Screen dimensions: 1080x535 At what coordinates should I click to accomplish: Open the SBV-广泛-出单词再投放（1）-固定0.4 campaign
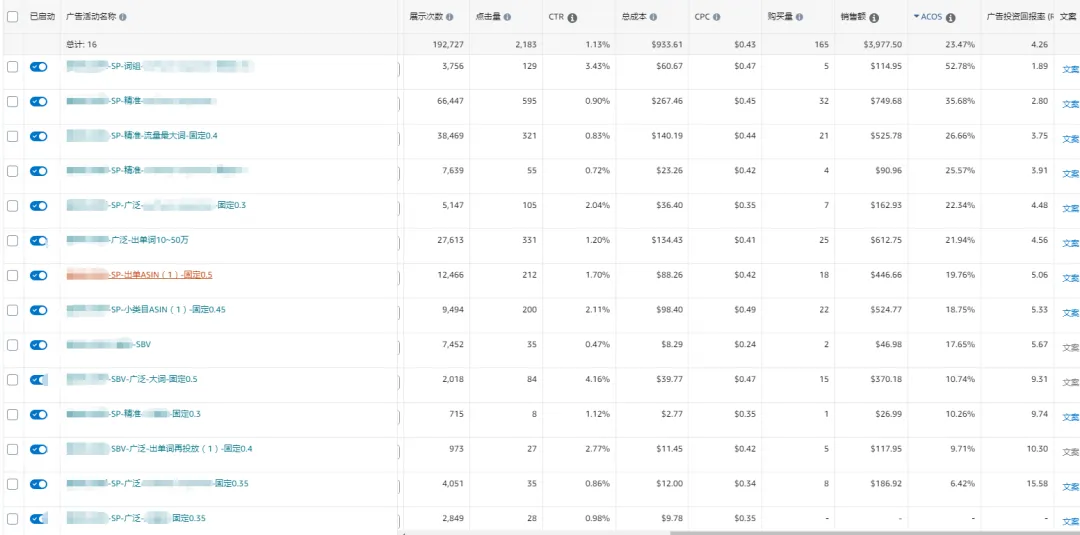coord(180,449)
